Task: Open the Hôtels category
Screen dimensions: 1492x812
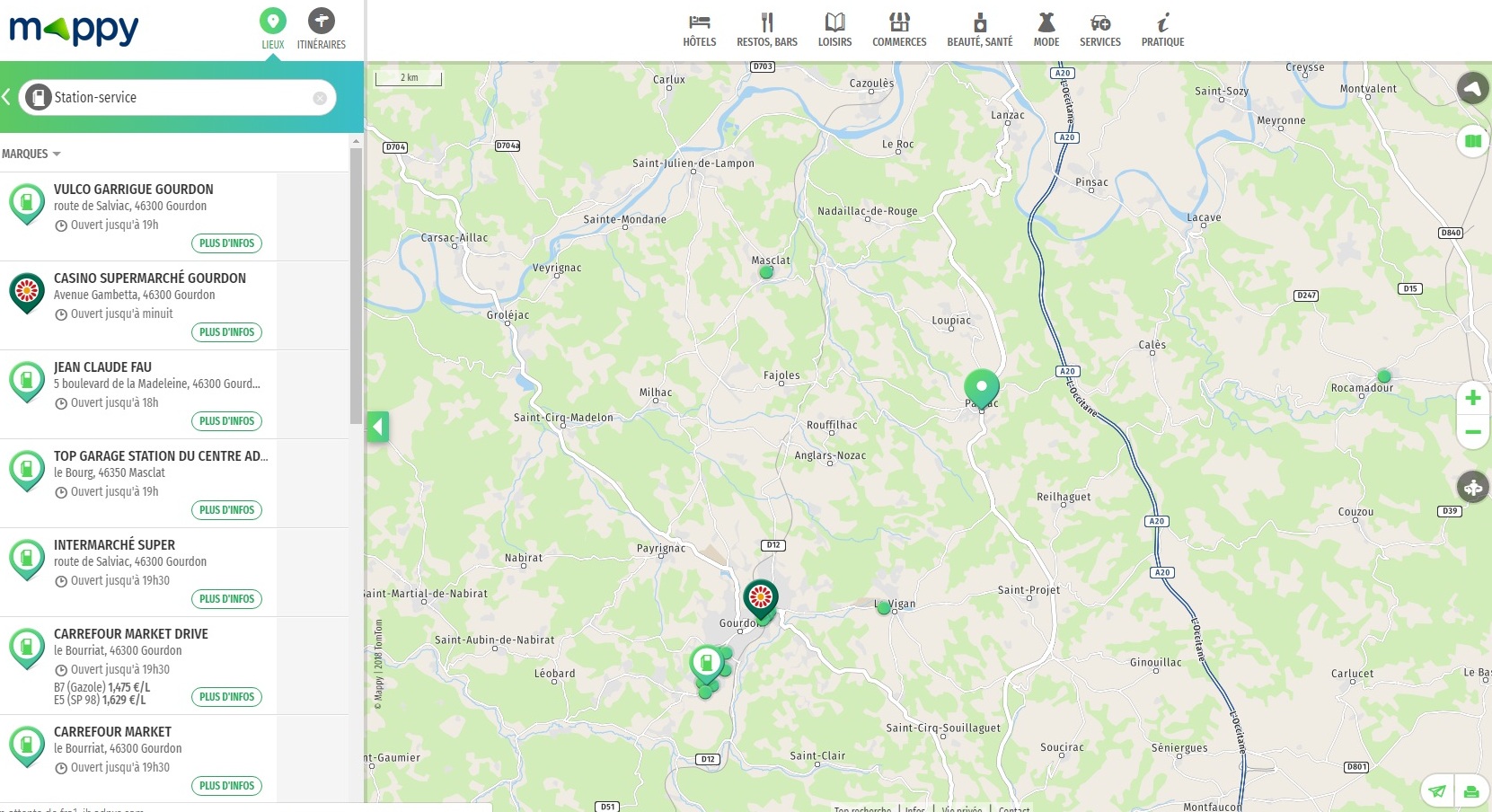Action: (x=699, y=30)
